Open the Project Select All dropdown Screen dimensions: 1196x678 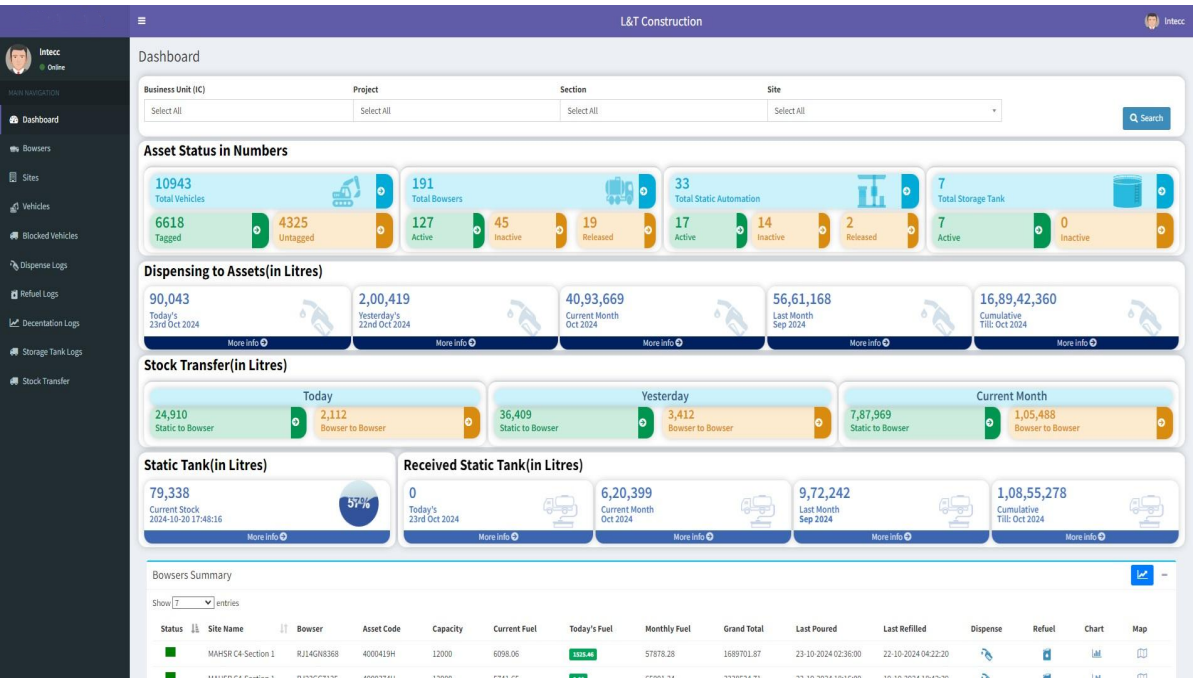456,111
